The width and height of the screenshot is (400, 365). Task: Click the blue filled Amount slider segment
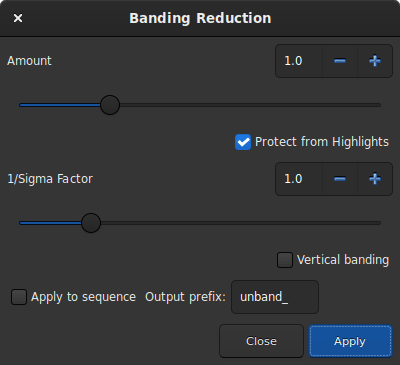[x=60, y=105]
